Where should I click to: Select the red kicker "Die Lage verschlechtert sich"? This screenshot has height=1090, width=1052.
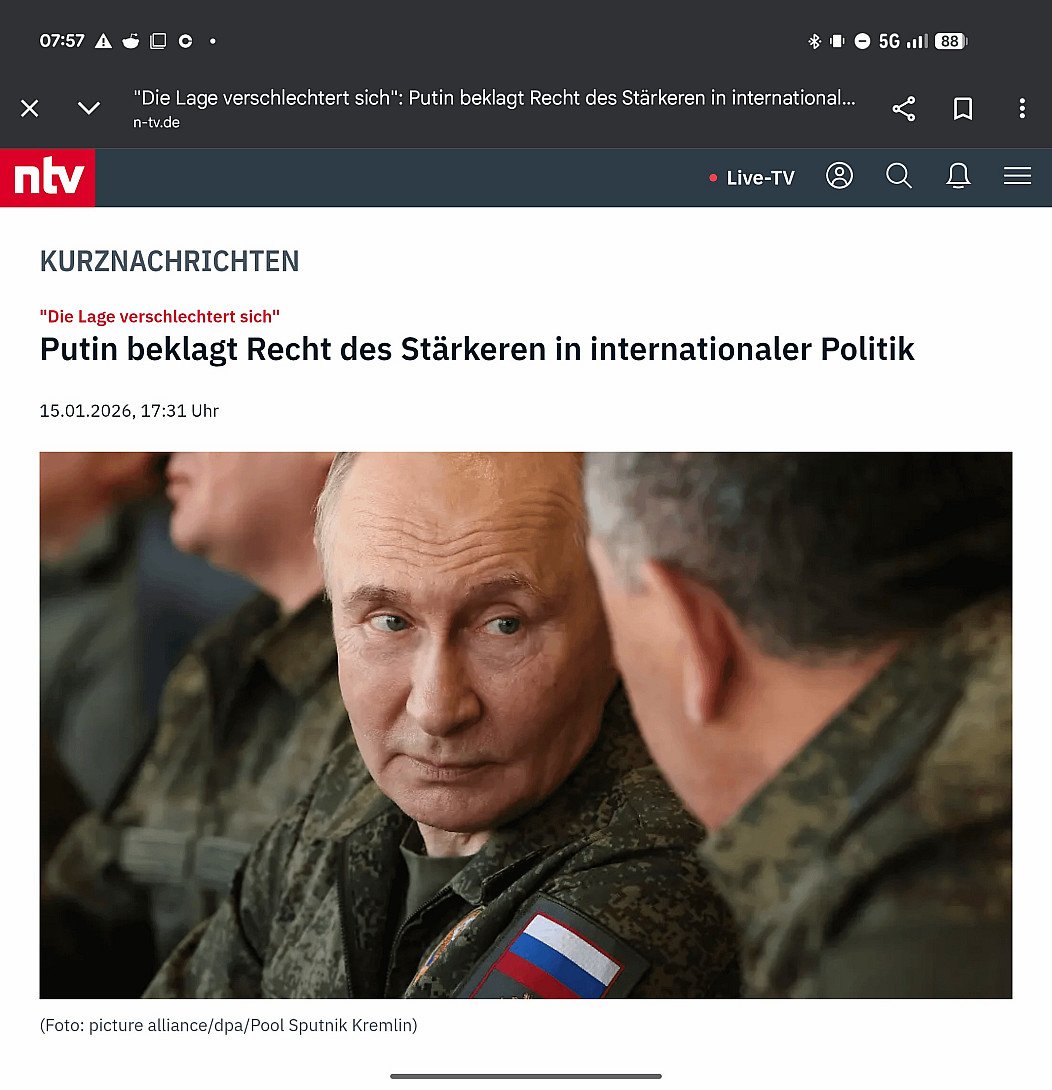[x=159, y=316]
